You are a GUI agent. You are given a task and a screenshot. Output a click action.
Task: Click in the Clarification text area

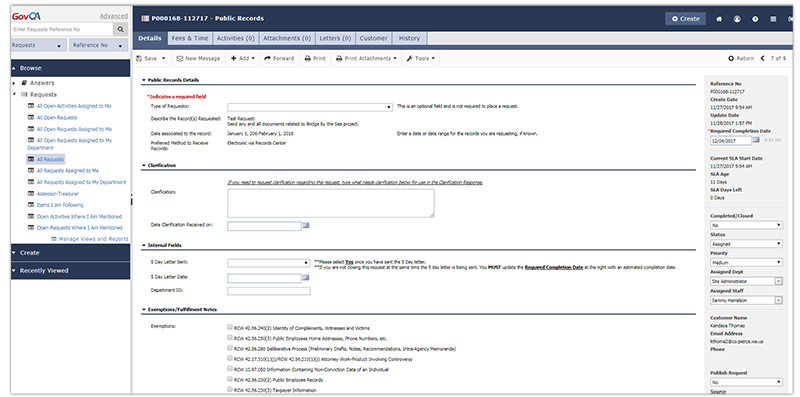click(x=331, y=203)
